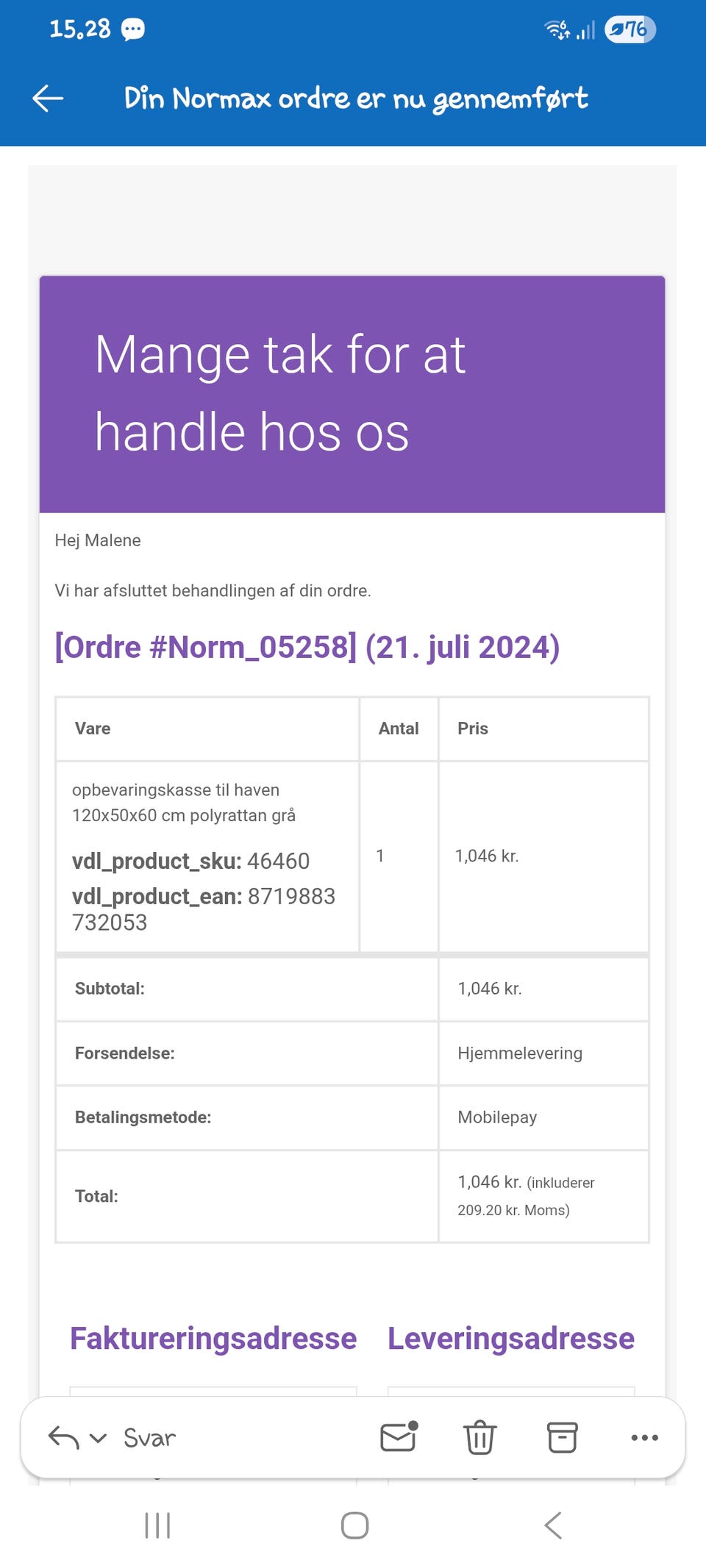Screen dimensions: 706x1568
Task: Mark the email as unread via envelope icon
Action: point(399,1437)
